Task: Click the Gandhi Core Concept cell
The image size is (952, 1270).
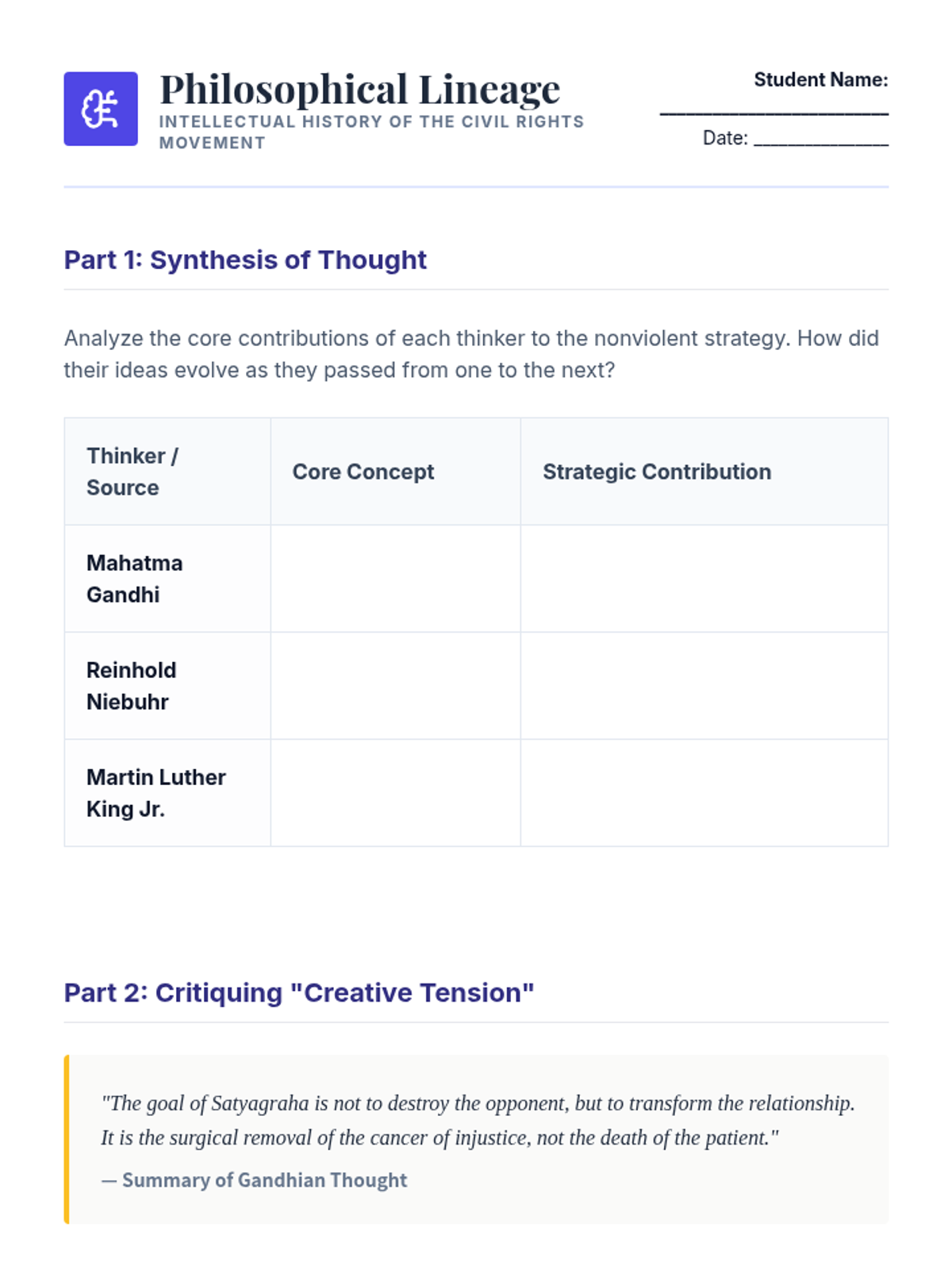Action: click(x=395, y=579)
